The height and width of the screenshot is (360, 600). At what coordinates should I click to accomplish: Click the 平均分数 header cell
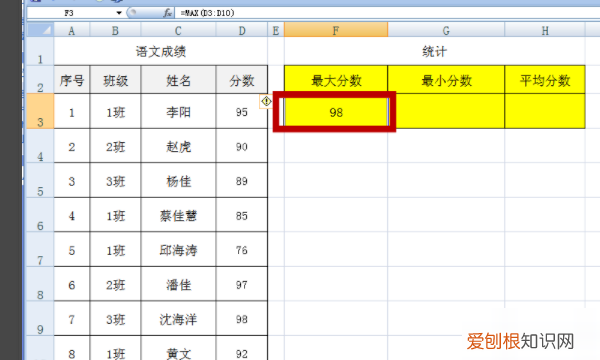click(545, 80)
